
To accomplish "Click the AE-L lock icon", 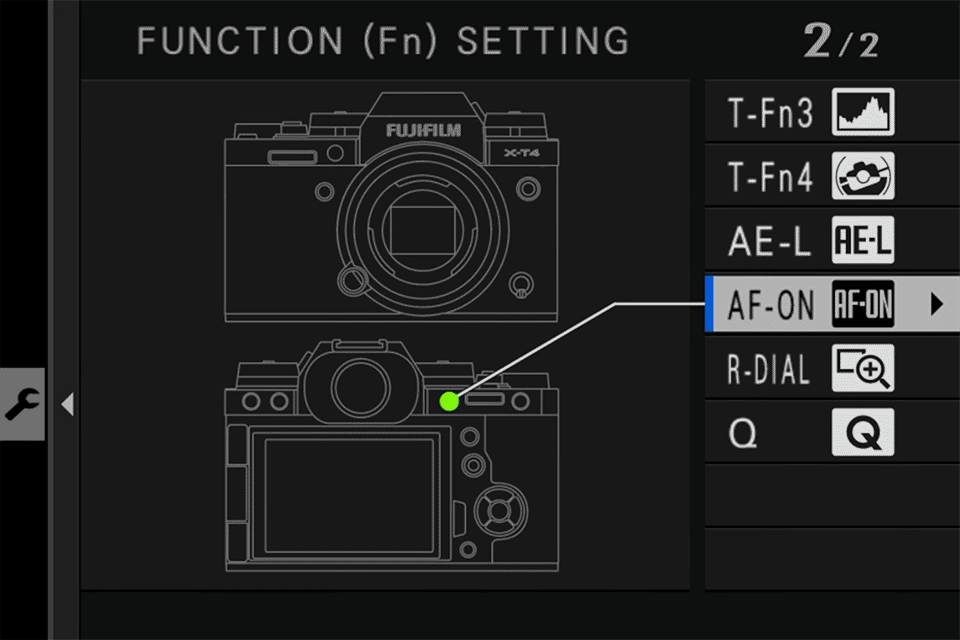I will 863,242.
